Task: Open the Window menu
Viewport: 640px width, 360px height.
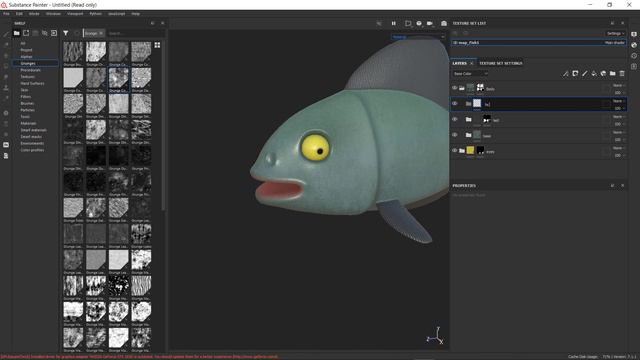Action: click(53, 13)
